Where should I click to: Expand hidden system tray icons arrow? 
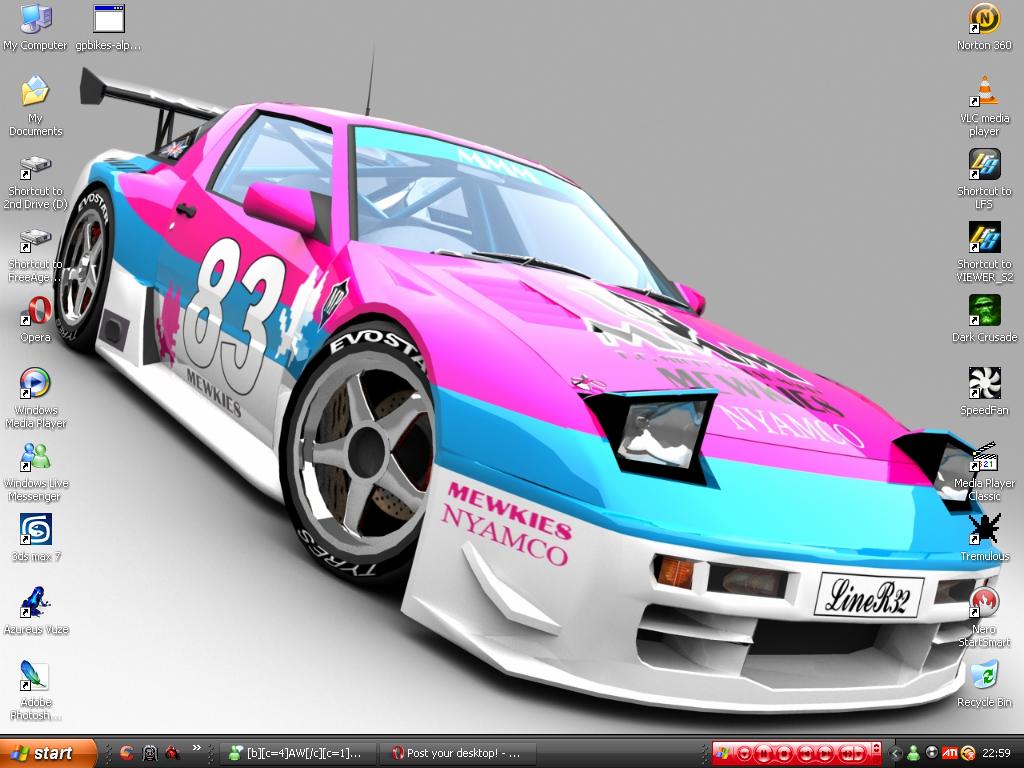895,753
